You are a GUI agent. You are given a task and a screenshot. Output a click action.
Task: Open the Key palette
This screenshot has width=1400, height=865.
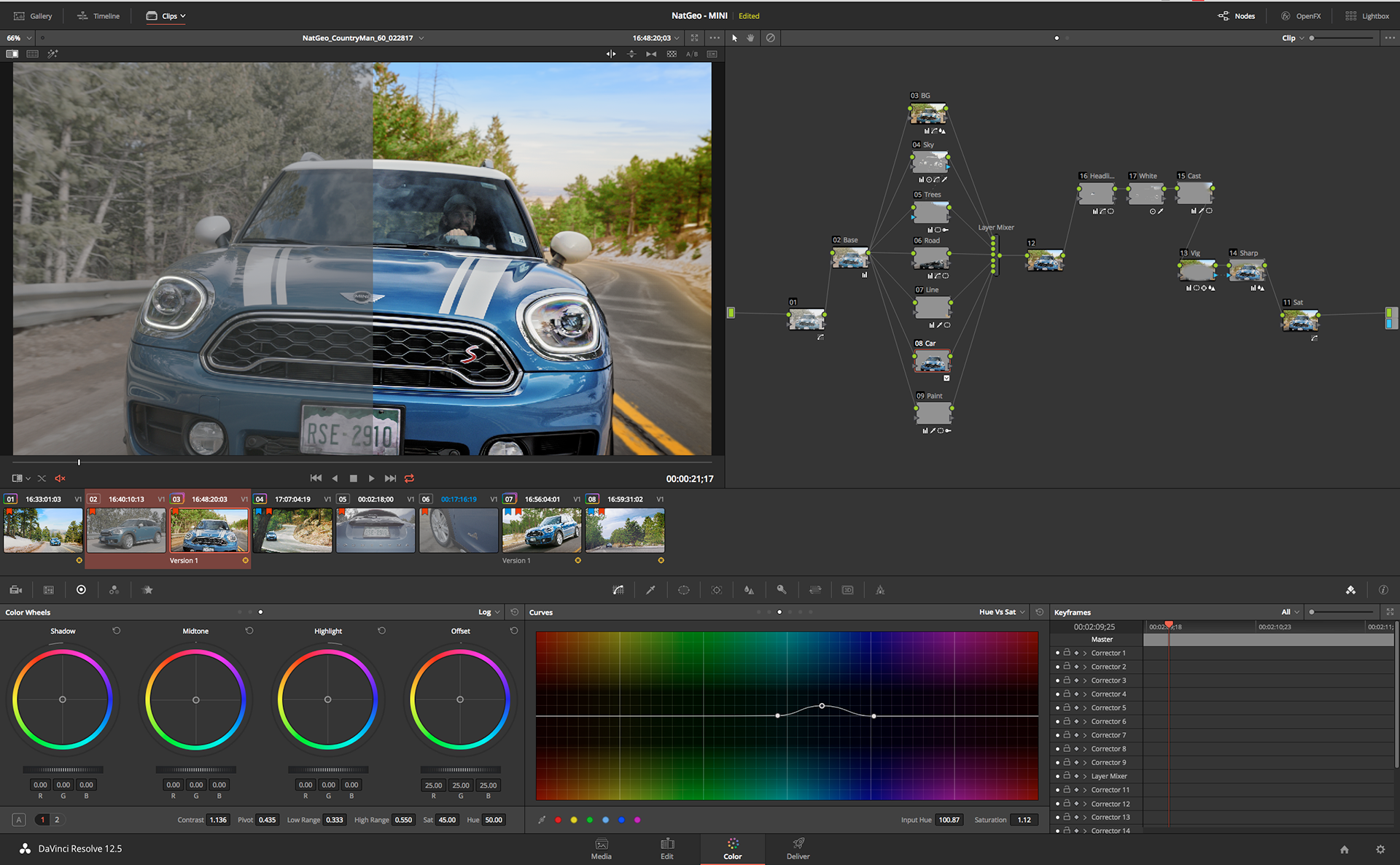point(782,590)
